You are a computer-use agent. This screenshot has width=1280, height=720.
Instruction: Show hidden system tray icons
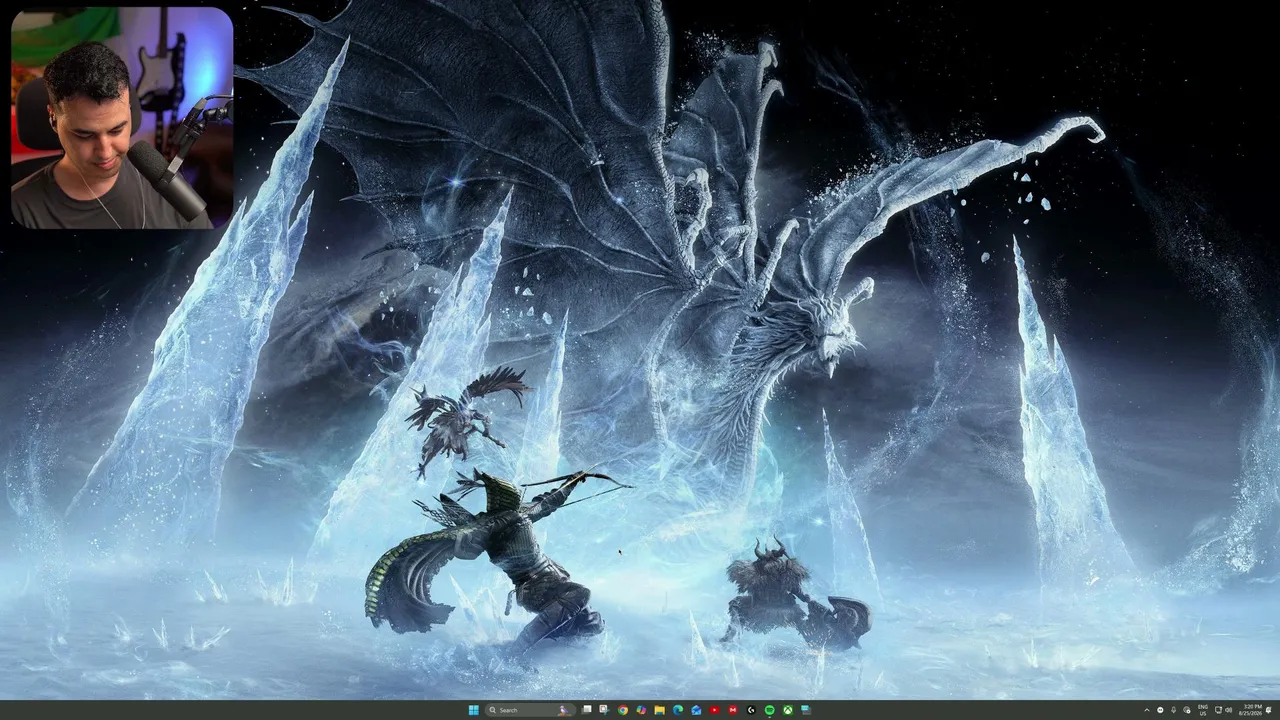[1147, 710]
